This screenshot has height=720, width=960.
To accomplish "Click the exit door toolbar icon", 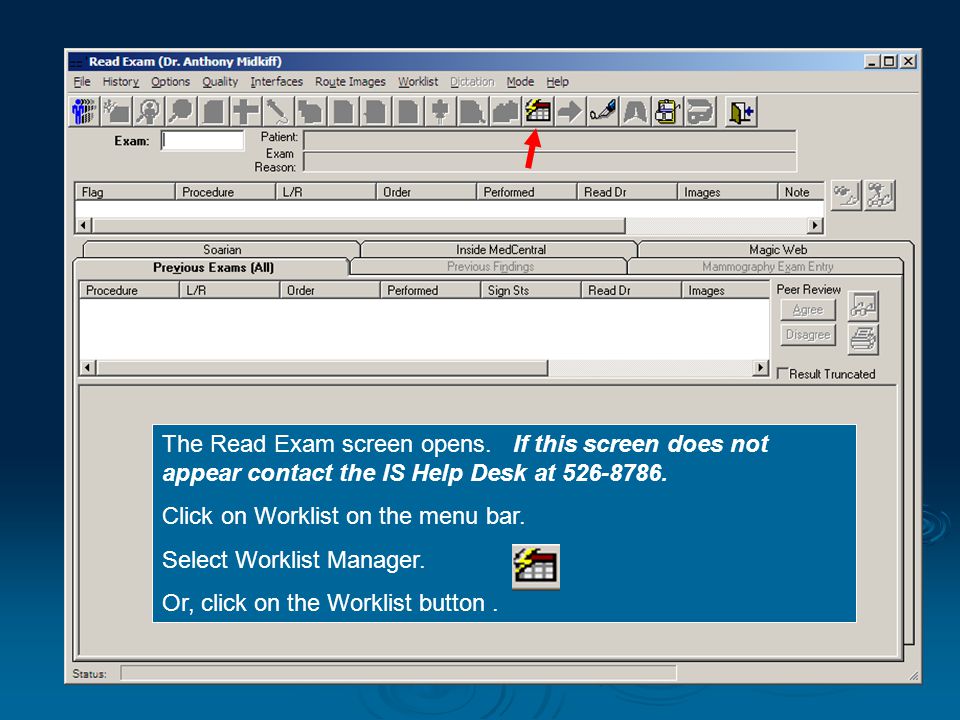I will tap(741, 112).
